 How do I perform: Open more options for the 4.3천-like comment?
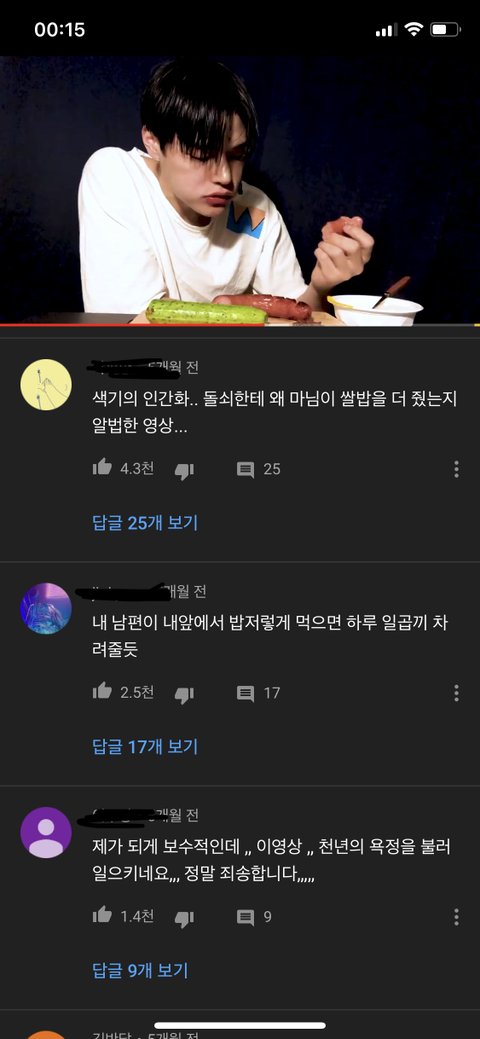(456, 469)
